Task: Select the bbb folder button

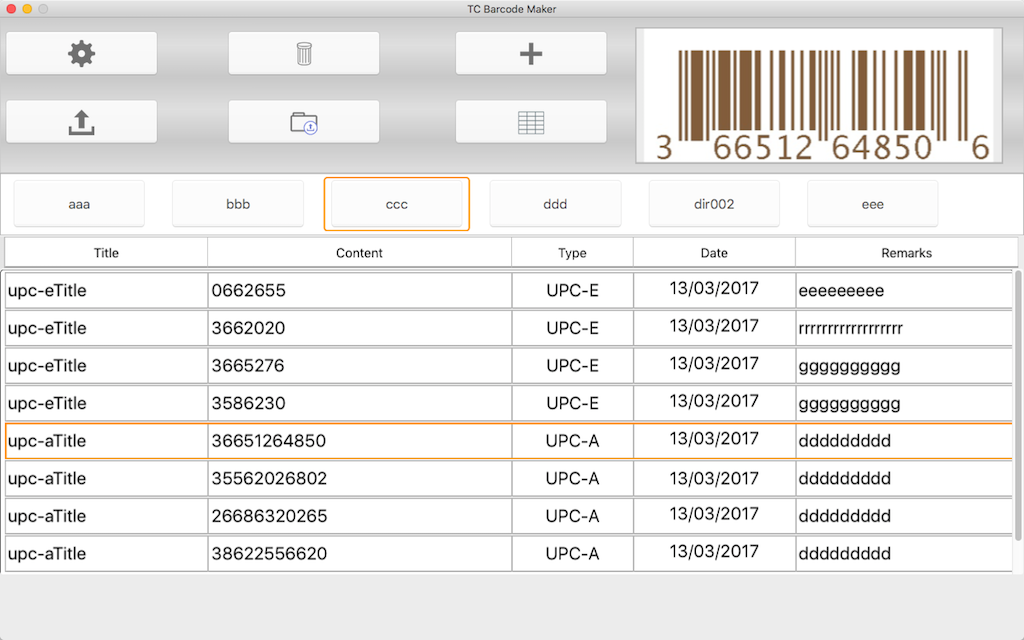Action: point(238,204)
